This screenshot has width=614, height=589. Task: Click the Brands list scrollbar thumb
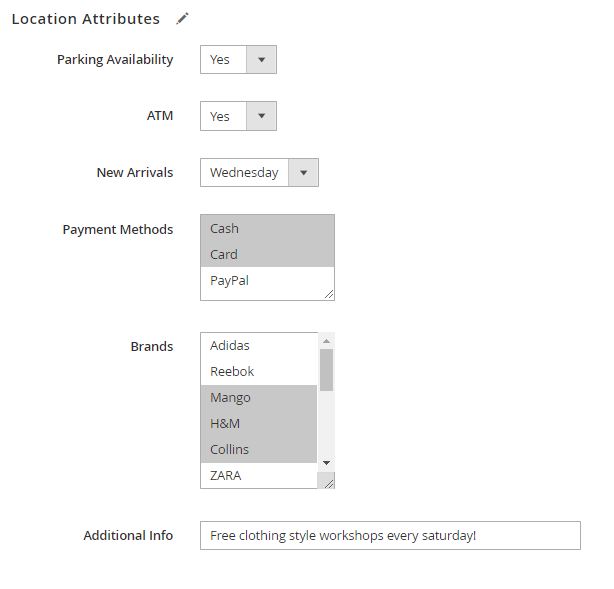[326, 369]
